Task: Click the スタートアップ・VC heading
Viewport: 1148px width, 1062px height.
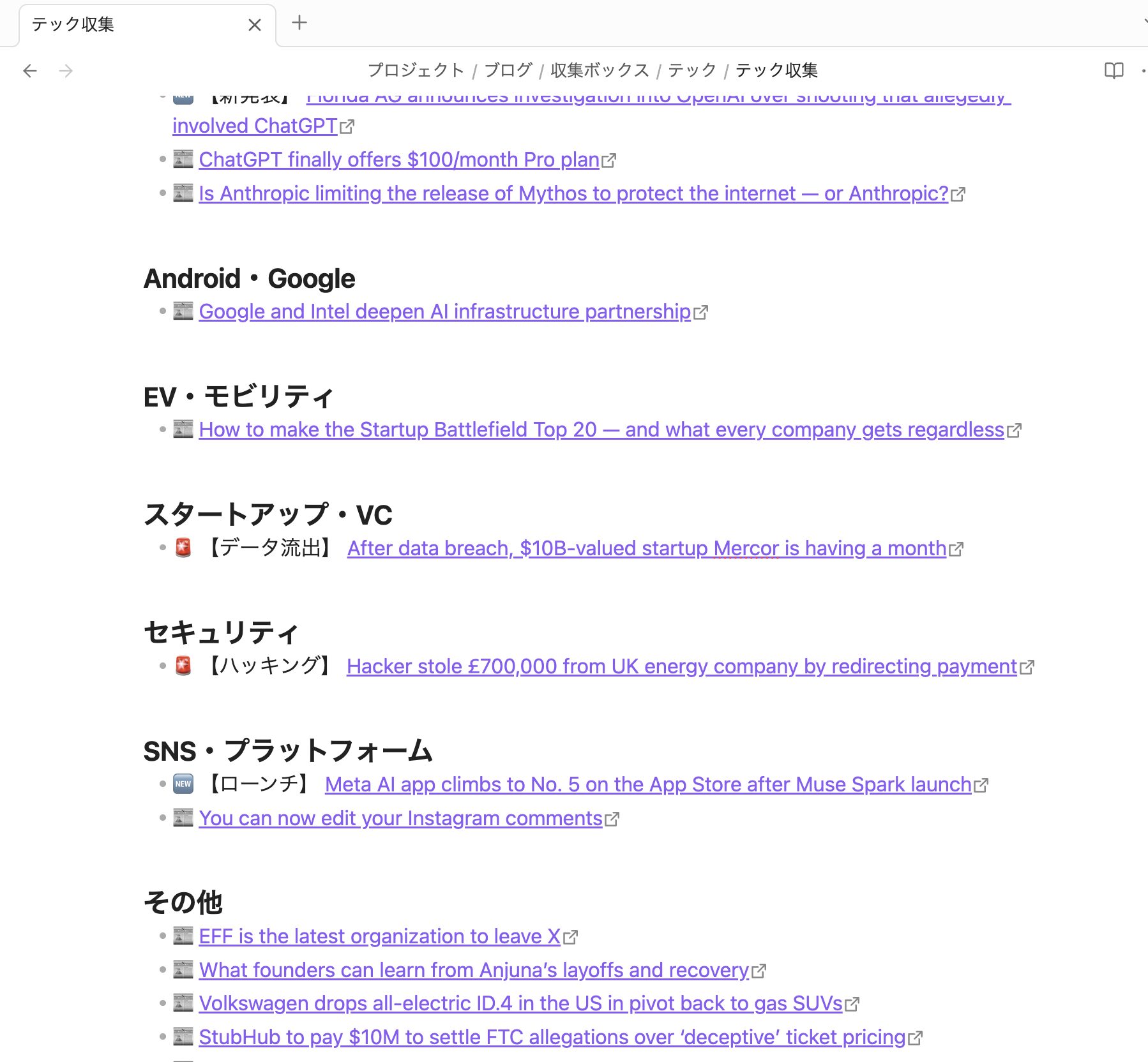Action: point(268,514)
